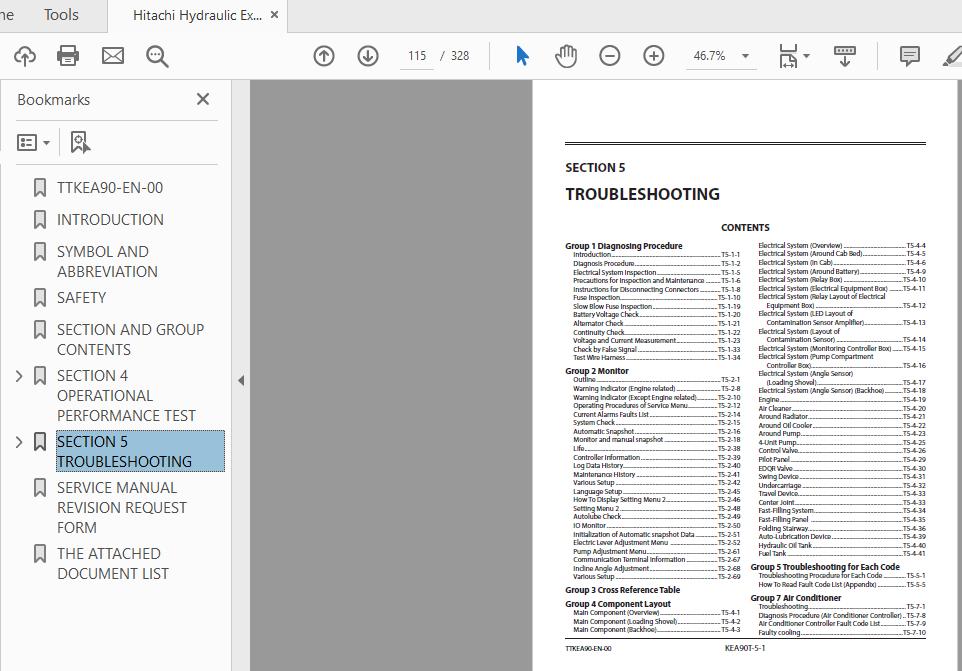Click the zoom out icon
This screenshot has height=671, width=962.
(609, 55)
